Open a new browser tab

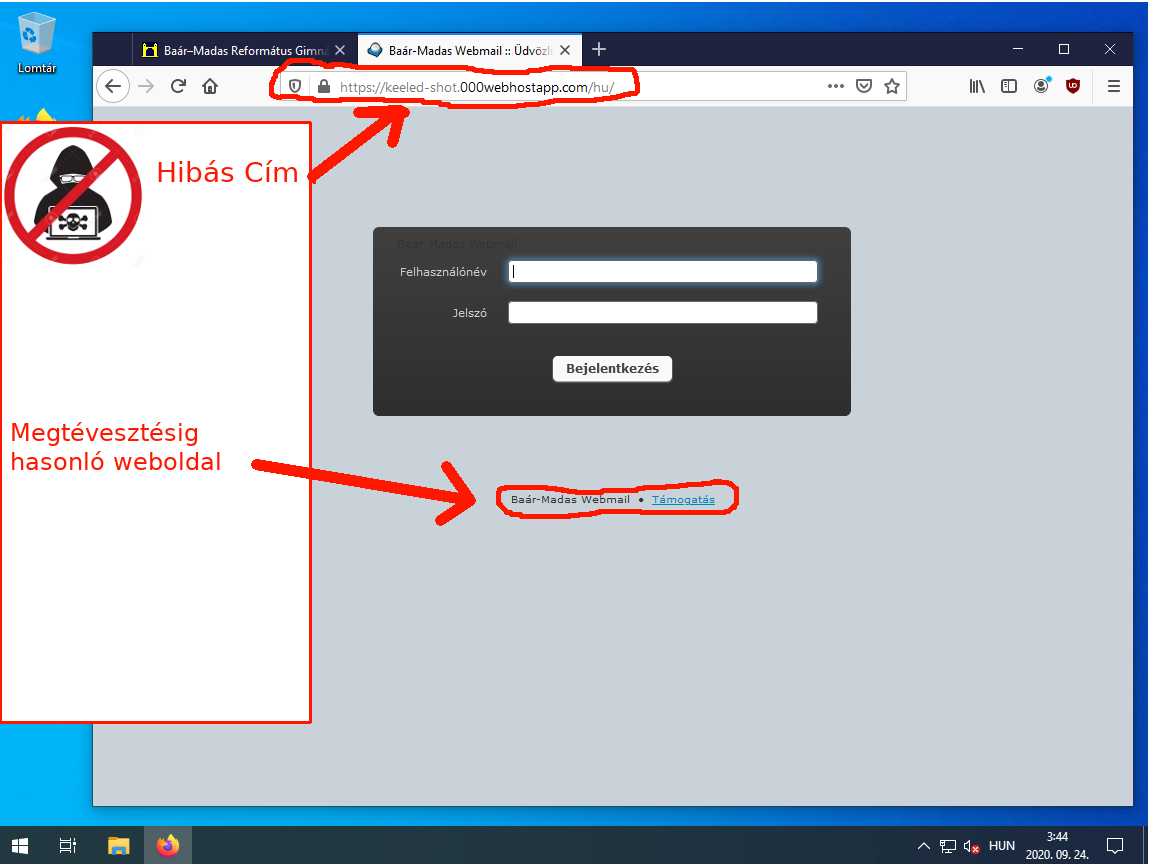599,49
